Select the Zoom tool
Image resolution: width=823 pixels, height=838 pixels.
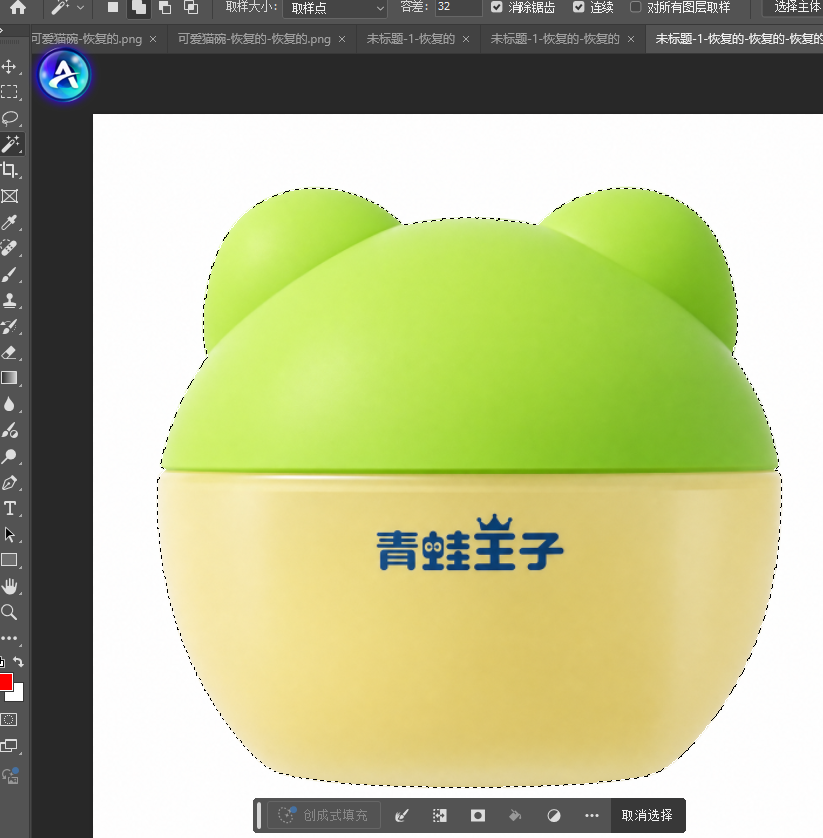click(x=9, y=612)
